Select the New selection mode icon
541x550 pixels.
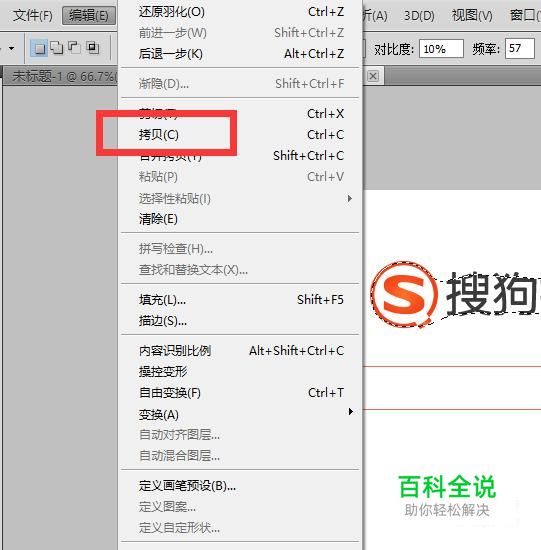pos(39,48)
